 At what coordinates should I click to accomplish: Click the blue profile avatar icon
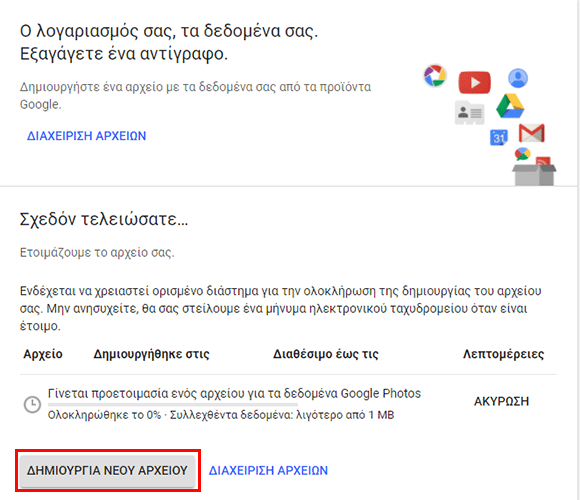pyautogui.click(x=518, y=78)
